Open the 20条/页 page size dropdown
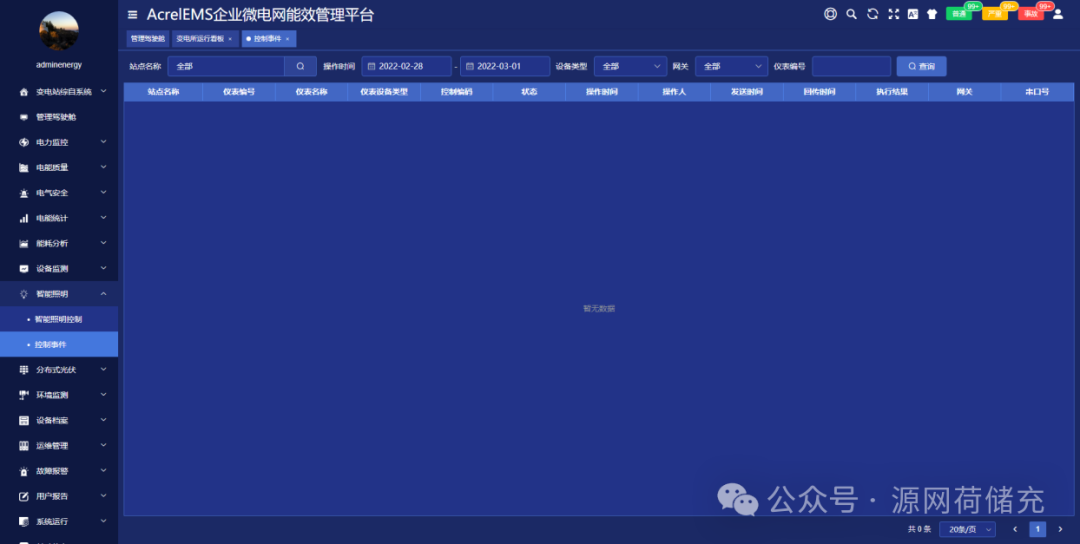This screenshot has width=1080, height=544. click(967, 529)
